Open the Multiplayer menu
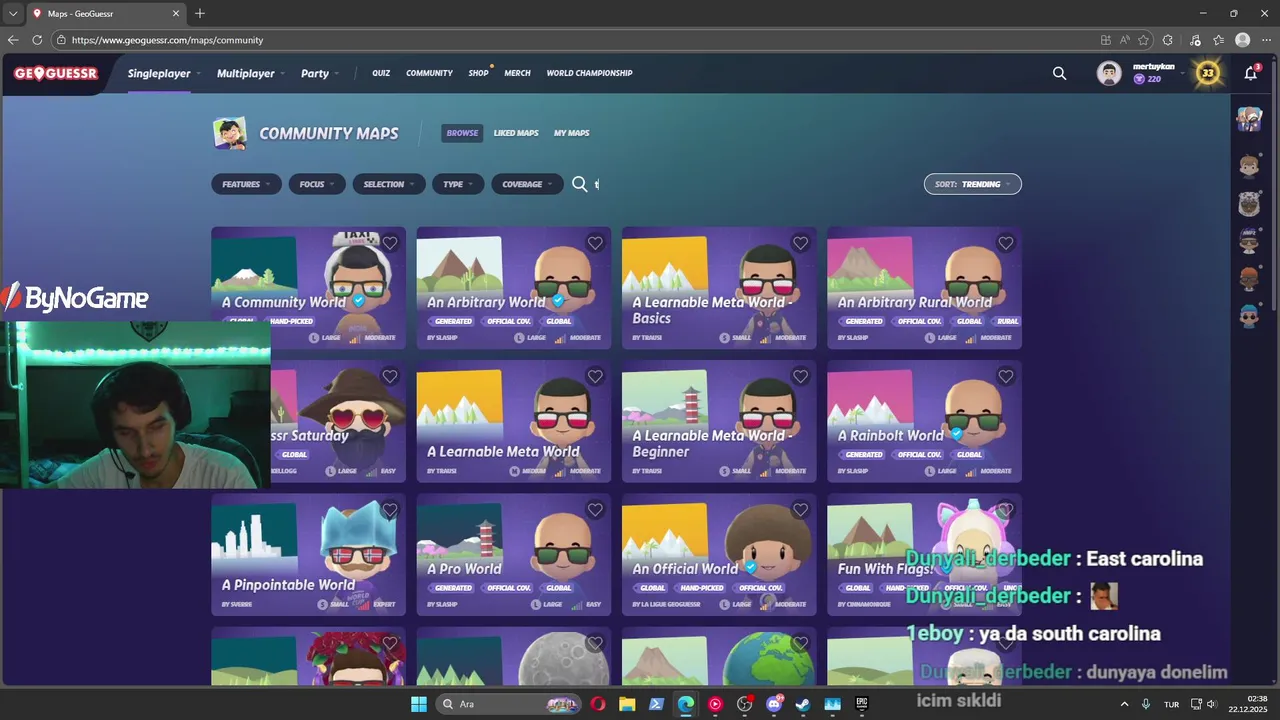 coord(251,73)
